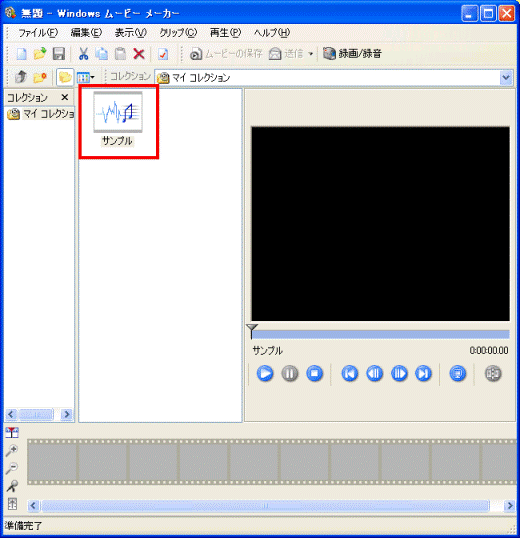Image resolution: width=520 pixels, height=538 pixels.
Task: Step to next frame
Action: coord(399,373)
